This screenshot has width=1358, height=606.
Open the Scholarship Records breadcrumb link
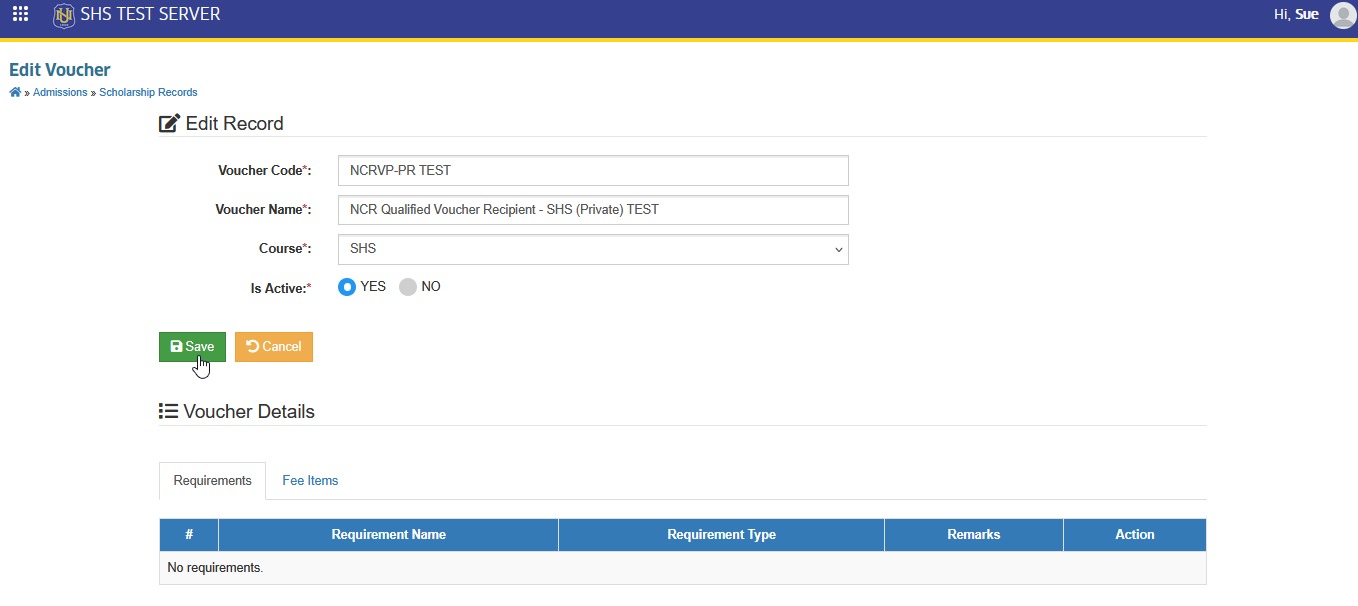point(148,92)
